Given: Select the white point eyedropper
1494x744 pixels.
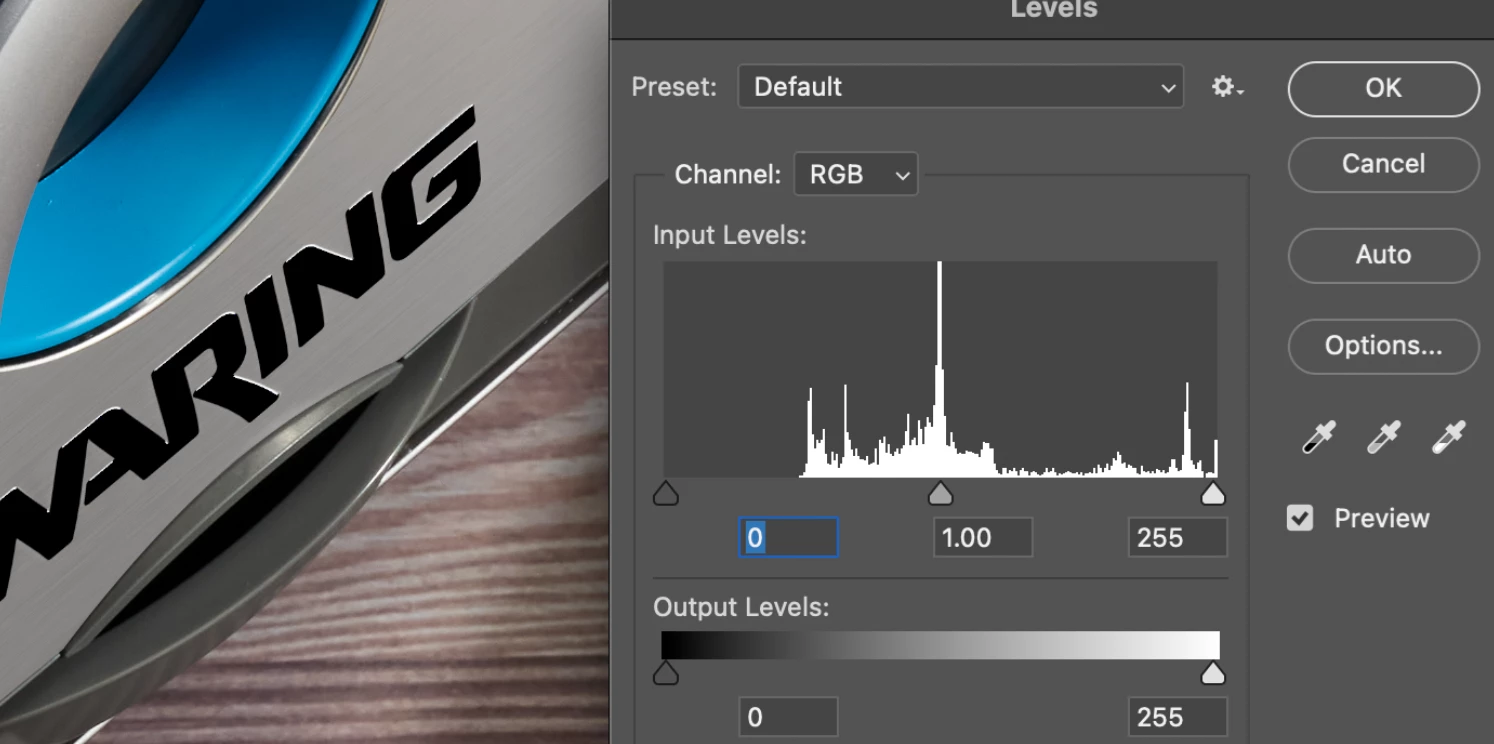Looking at the screenshot, I should point(1449,437).
